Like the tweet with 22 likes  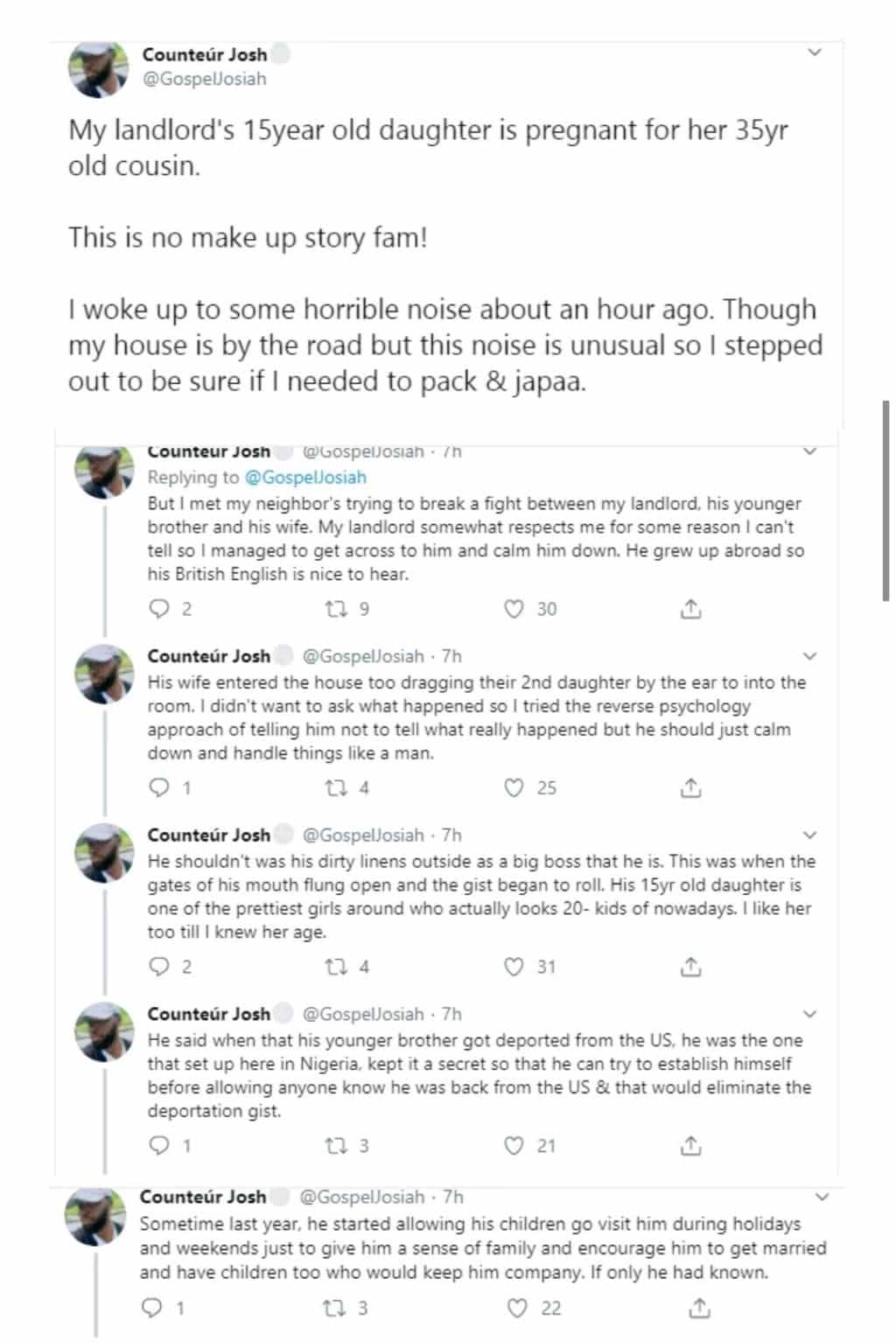pos(518,1309)
